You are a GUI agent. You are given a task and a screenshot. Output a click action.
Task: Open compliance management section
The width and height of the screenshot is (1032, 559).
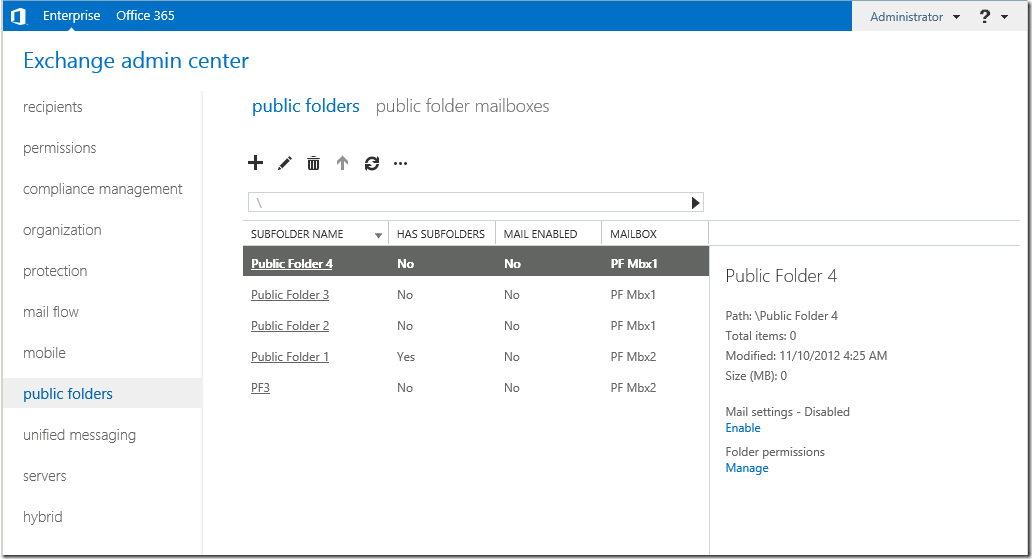pyautogui.click(x=103, y=189)
